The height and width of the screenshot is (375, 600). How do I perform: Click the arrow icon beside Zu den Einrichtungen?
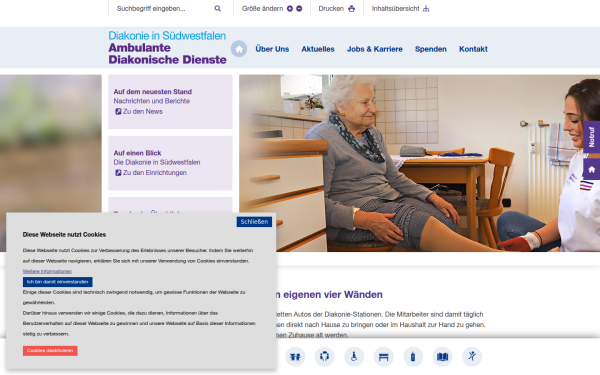pos(118,173)
